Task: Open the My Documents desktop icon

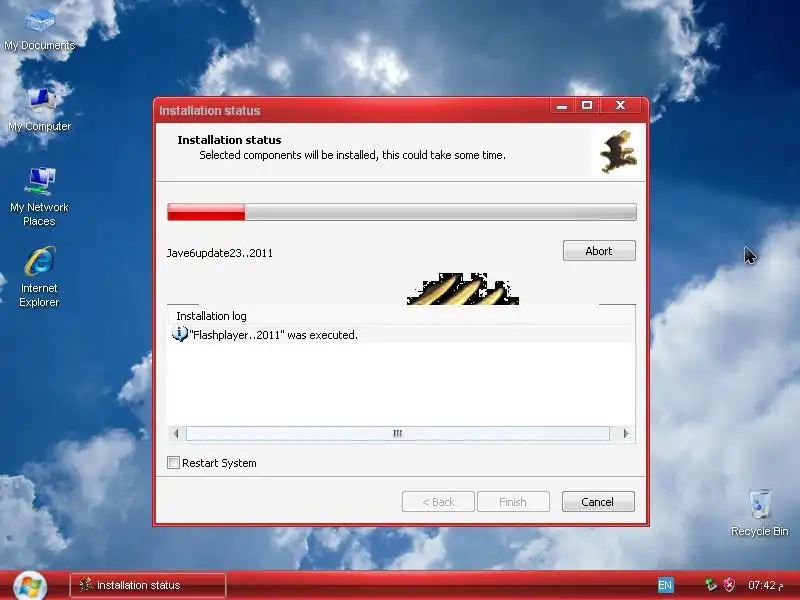Action: 39,30
